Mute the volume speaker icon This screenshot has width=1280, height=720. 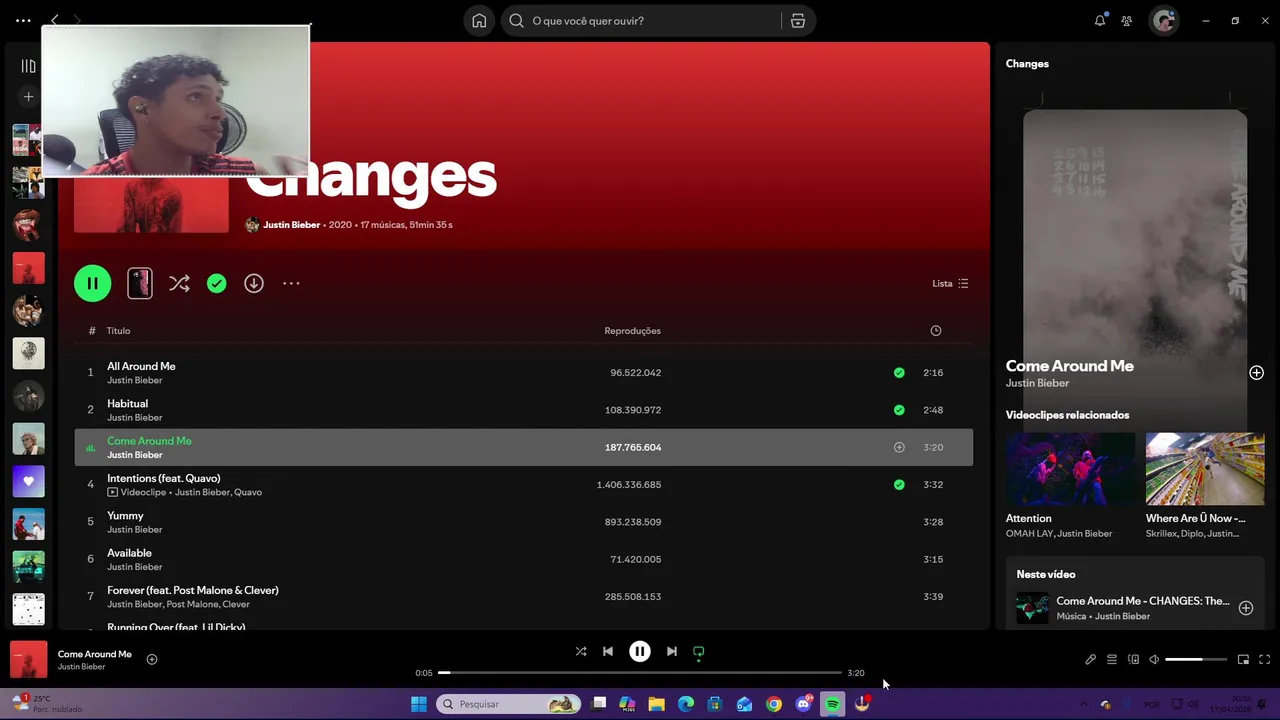1154,660
